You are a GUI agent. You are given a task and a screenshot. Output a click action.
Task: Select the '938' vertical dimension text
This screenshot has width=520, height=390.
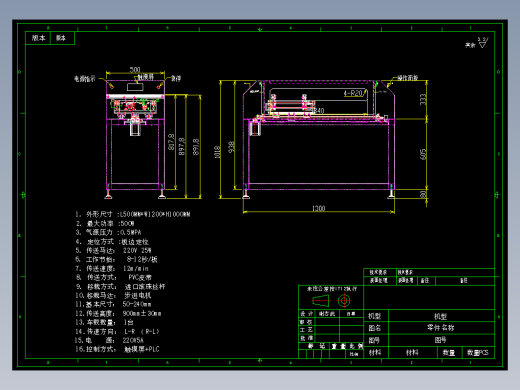(231, 147)
